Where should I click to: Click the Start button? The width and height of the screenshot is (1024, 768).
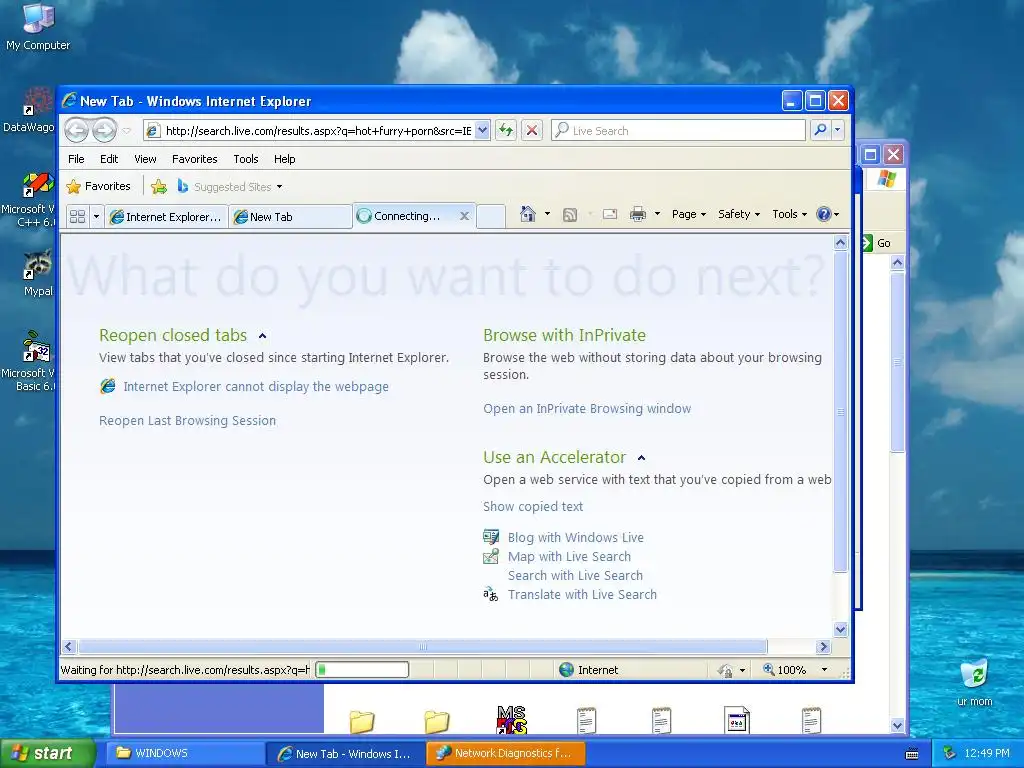click(47, 753)
